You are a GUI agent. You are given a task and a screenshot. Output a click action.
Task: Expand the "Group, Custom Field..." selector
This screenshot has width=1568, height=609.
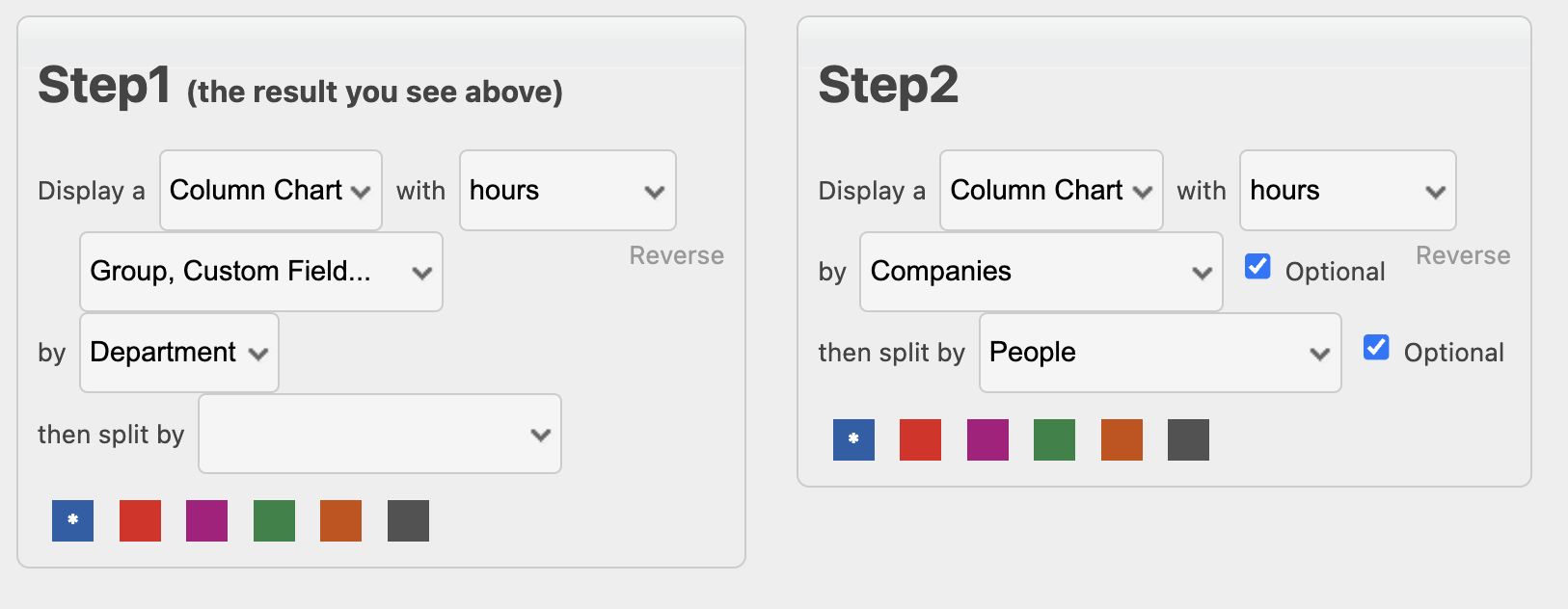(x=260, y=272)
